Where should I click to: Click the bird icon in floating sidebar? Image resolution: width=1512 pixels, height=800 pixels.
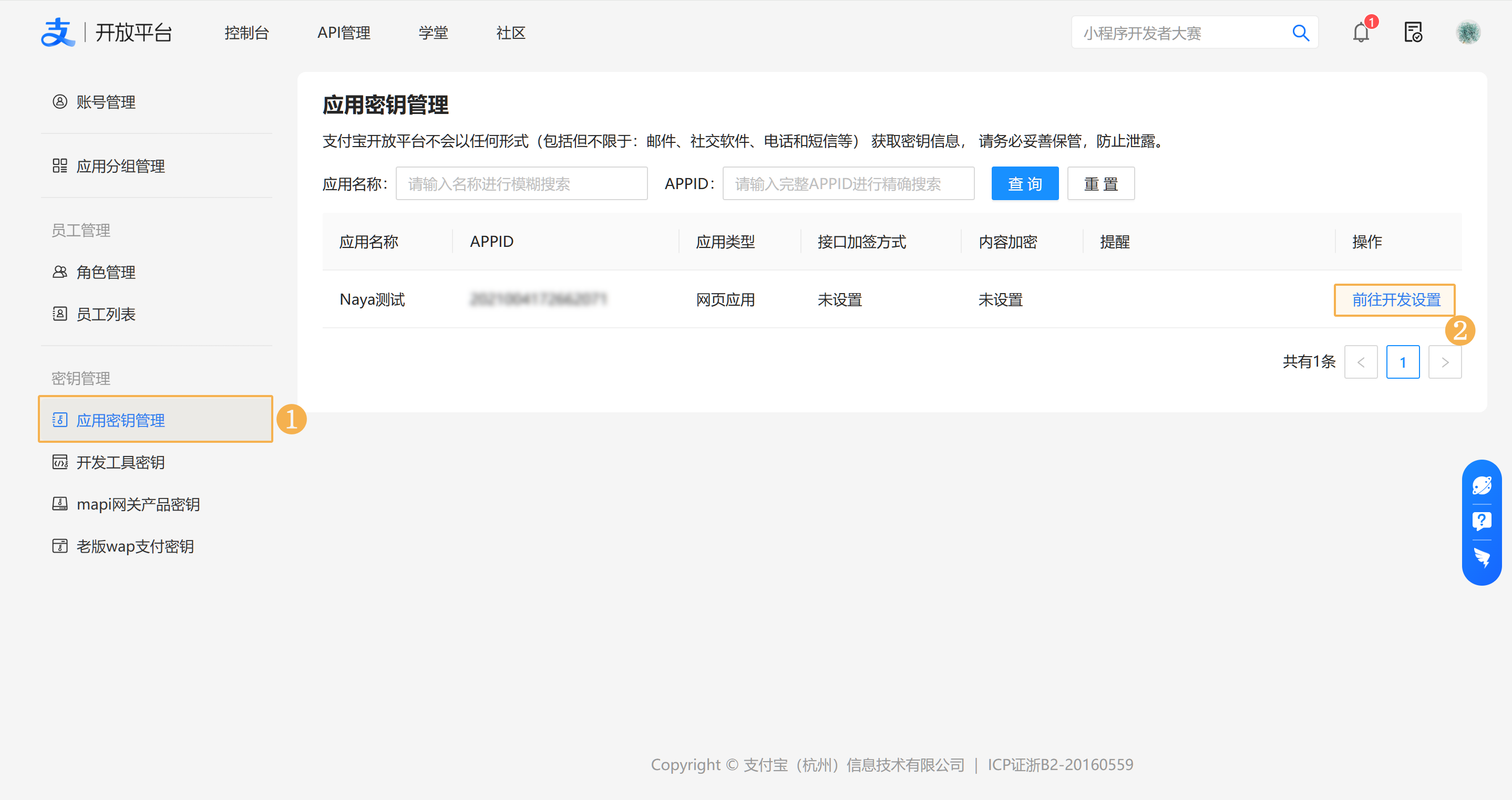pos(1482,557)
